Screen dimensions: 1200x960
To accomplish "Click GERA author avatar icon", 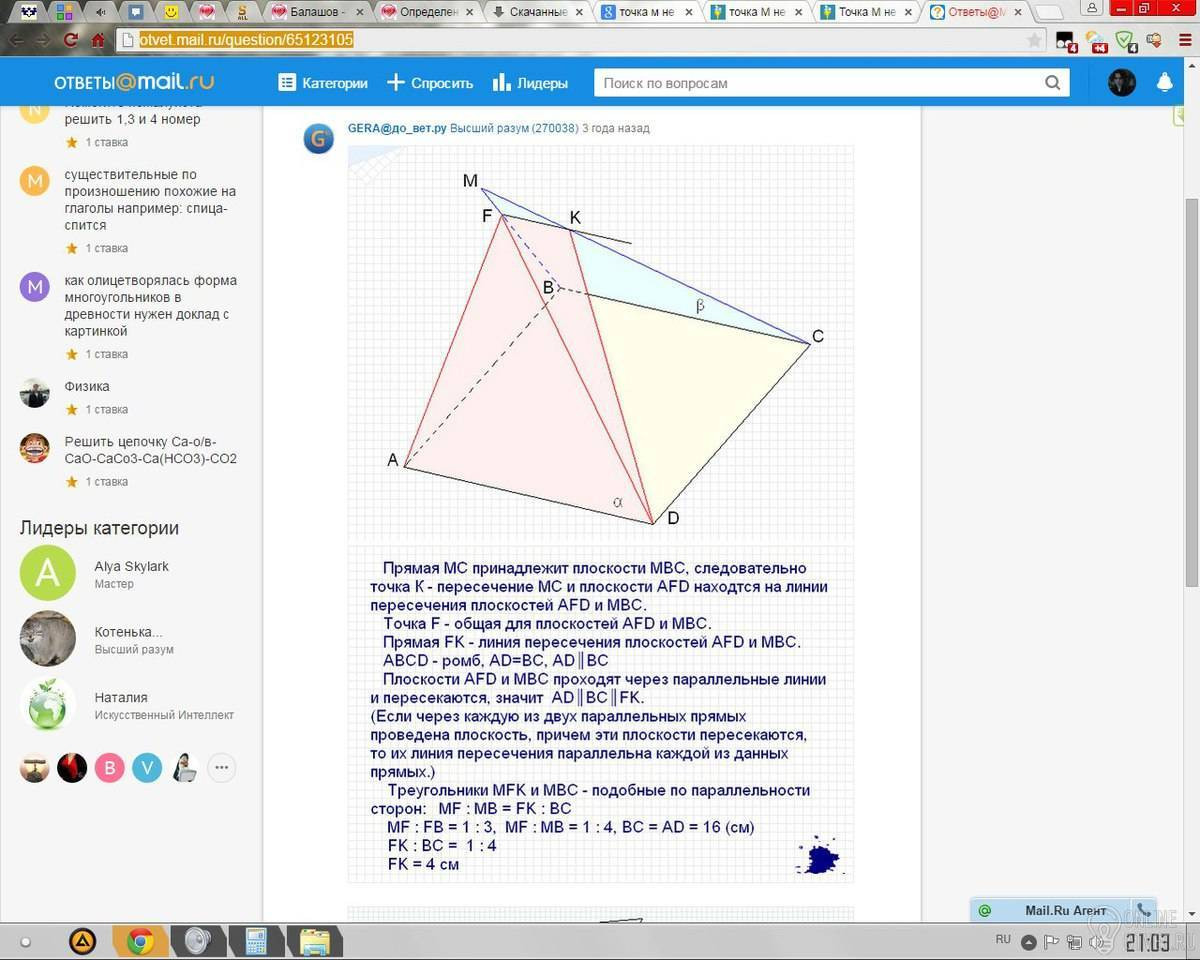I will (318, 139).
